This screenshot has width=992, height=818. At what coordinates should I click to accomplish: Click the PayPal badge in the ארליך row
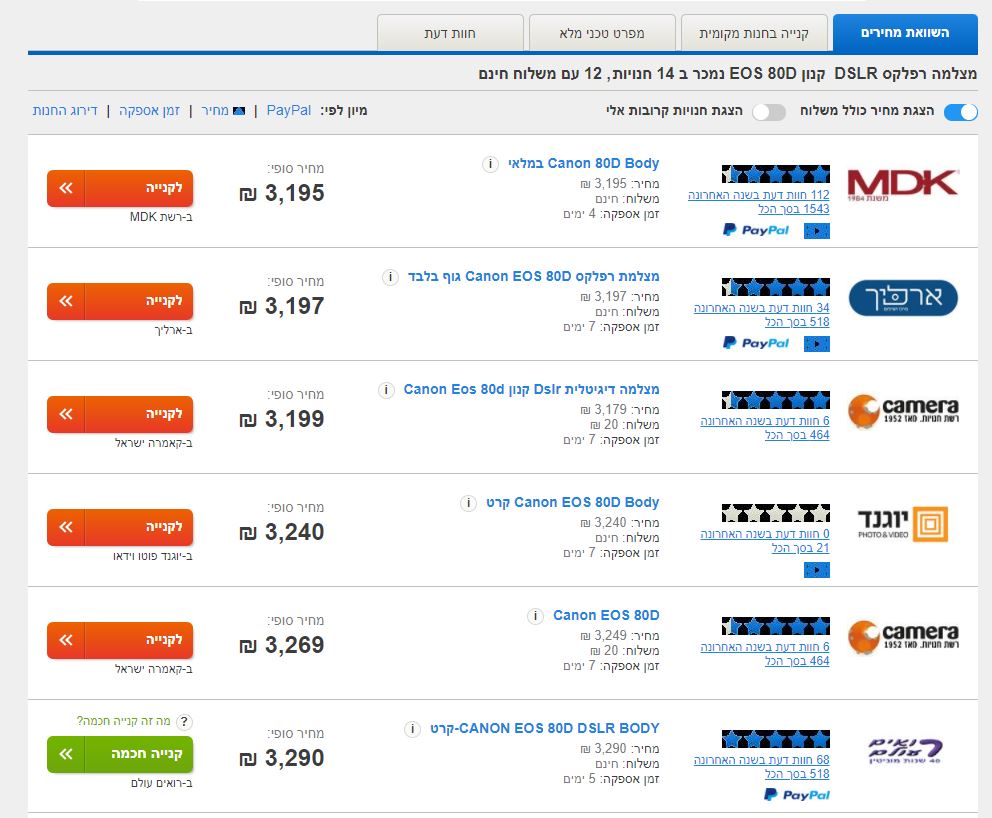pos(756,344)
